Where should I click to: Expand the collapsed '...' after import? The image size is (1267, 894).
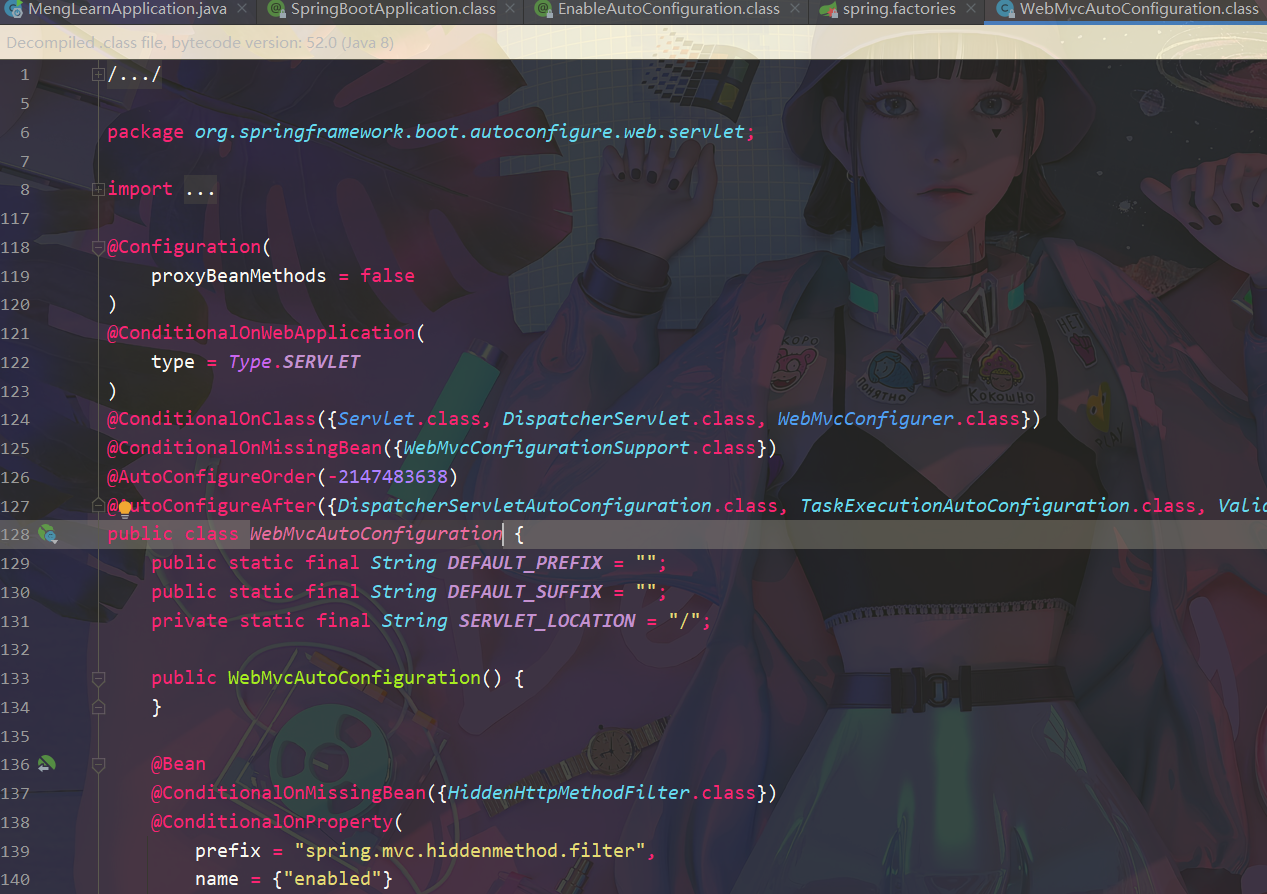(x=200, y=189)
